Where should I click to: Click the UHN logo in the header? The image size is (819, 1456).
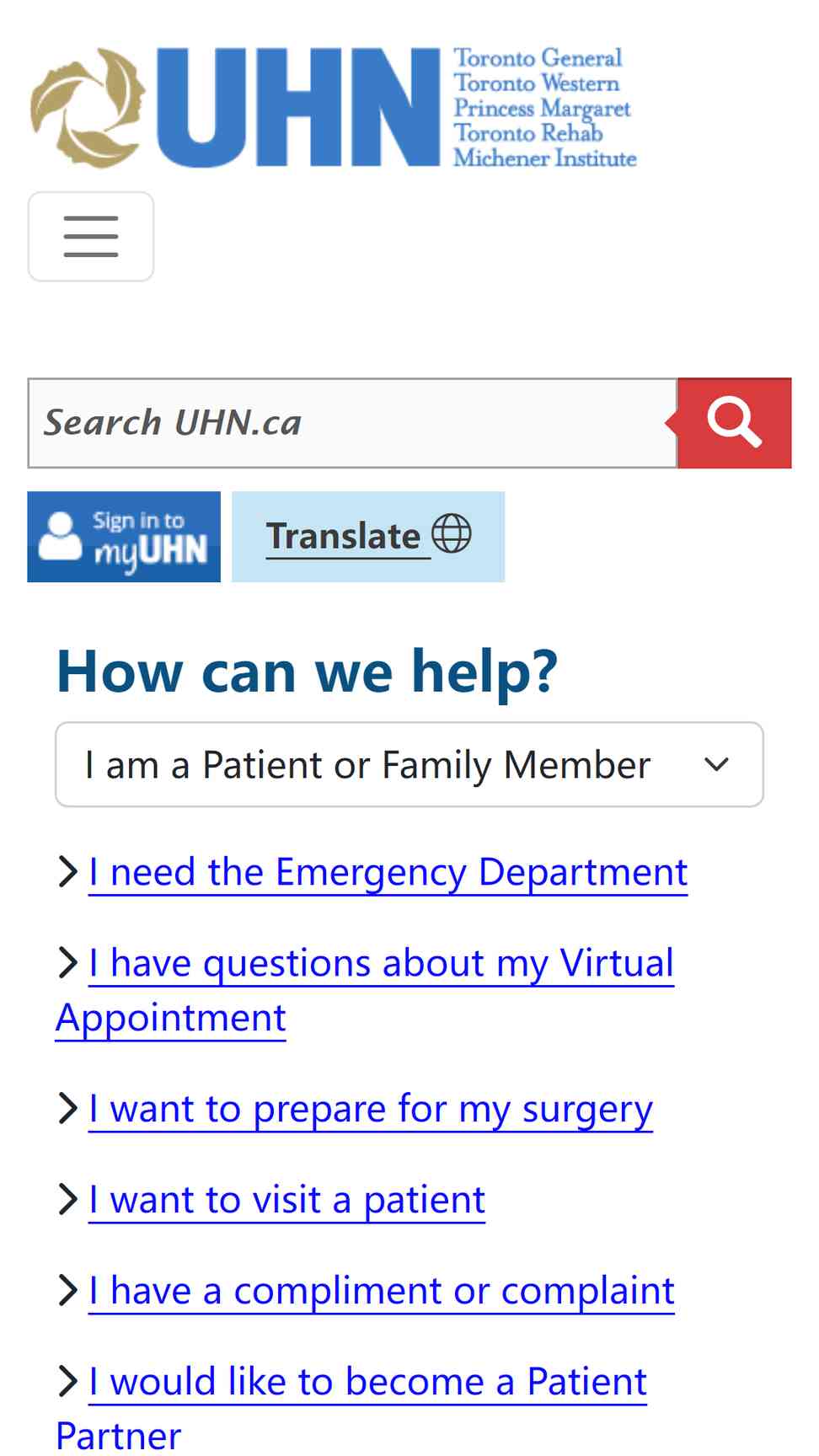(x=334, y=108)
